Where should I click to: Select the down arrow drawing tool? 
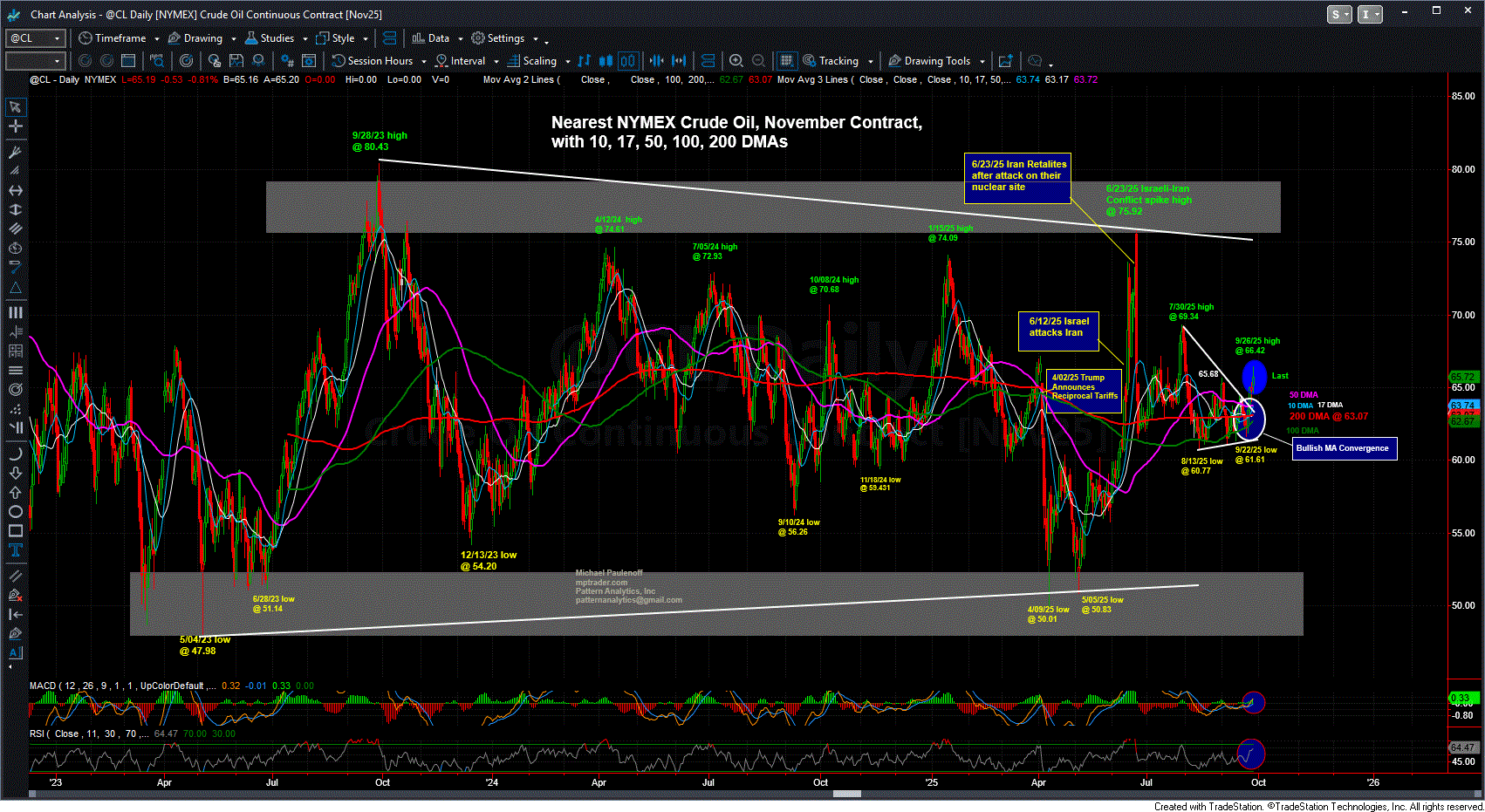[x=15, y=473]
